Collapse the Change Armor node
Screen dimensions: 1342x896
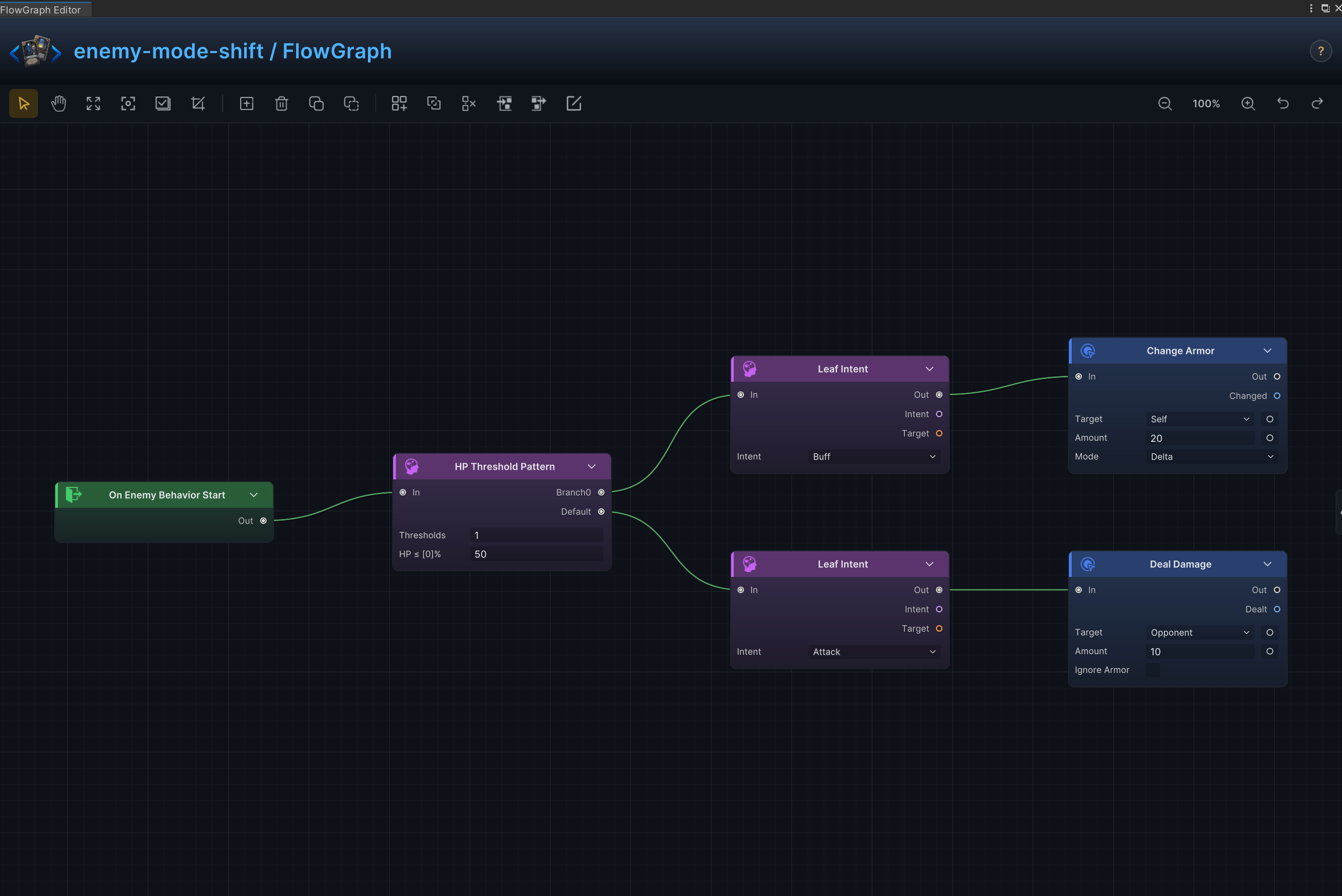pos(1267,350)
